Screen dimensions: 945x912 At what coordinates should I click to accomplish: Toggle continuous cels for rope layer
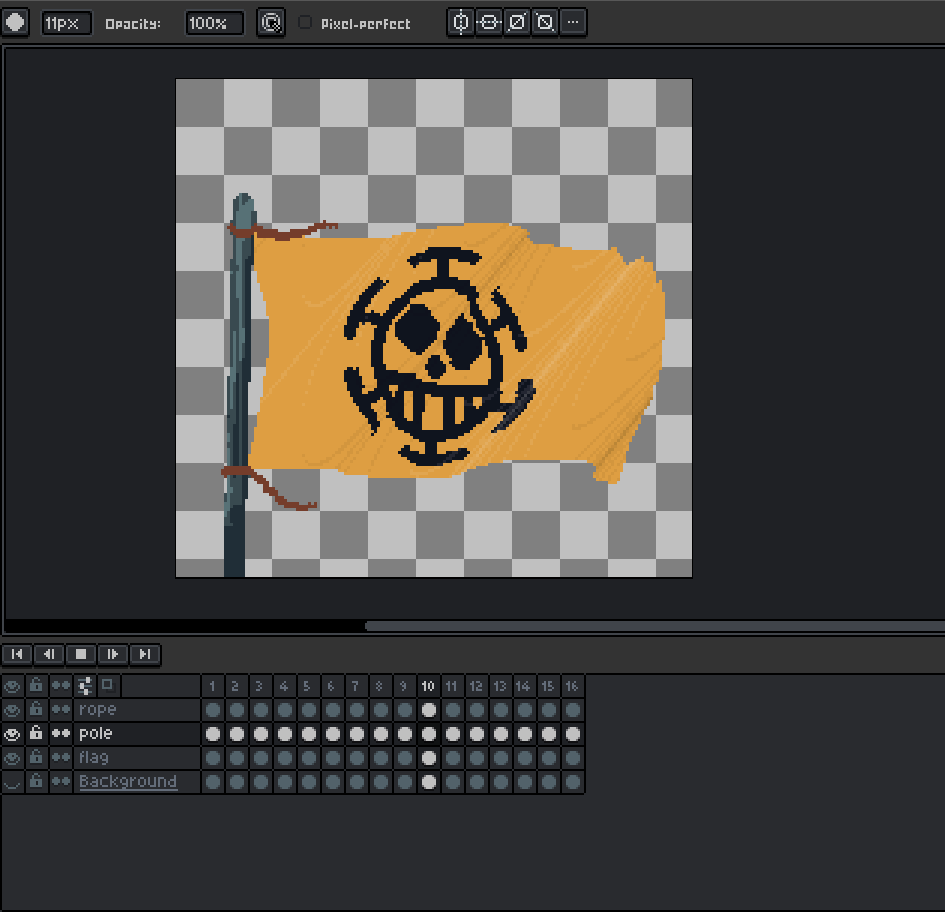coord(60,710)
